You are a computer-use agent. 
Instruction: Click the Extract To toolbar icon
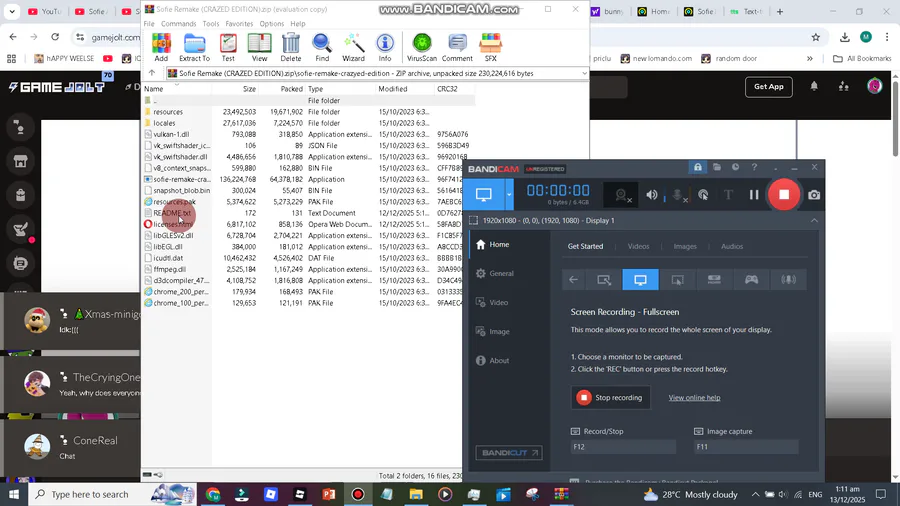195,47
